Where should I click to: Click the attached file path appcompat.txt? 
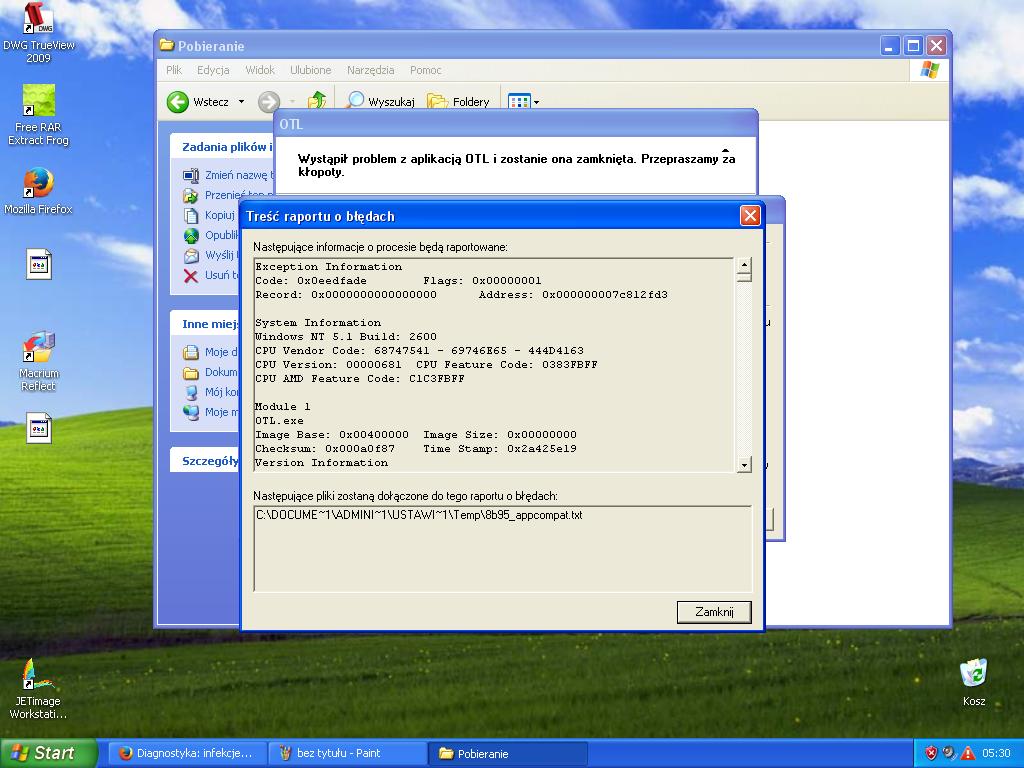(x=419, y=515)
